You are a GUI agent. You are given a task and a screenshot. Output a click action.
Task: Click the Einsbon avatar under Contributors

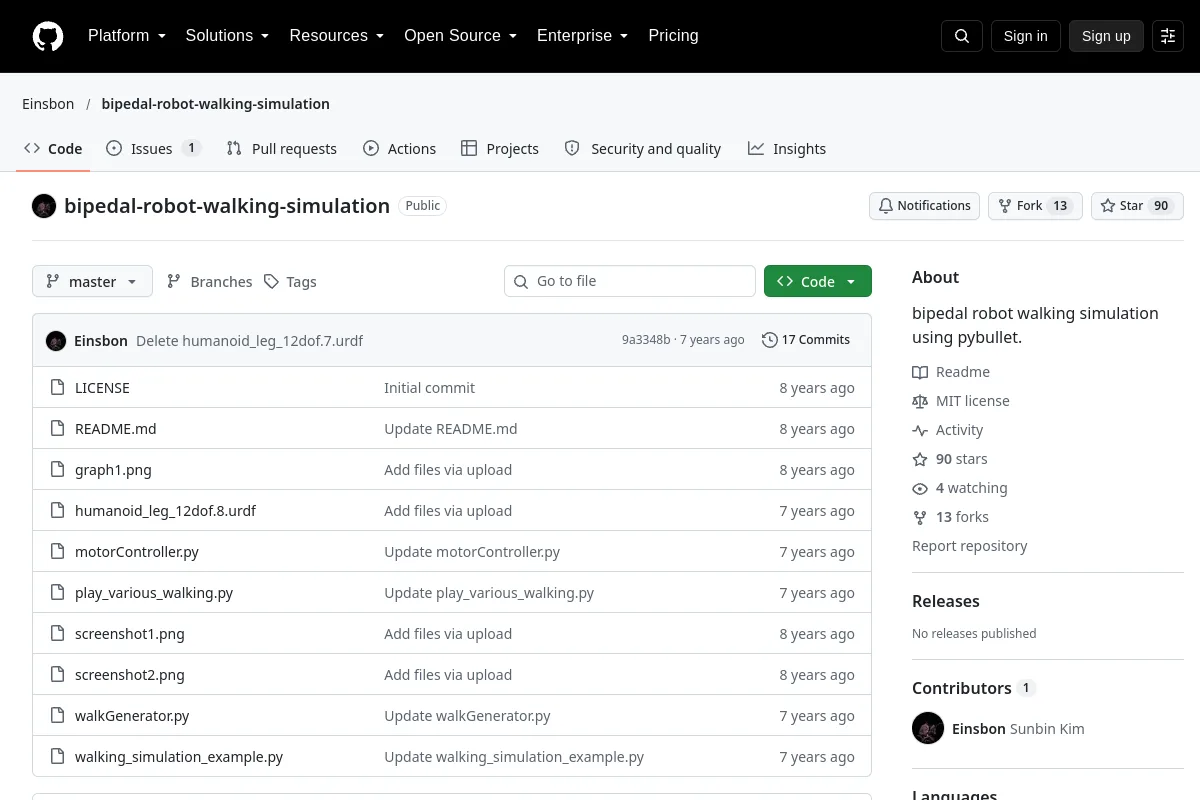[928, 728]
